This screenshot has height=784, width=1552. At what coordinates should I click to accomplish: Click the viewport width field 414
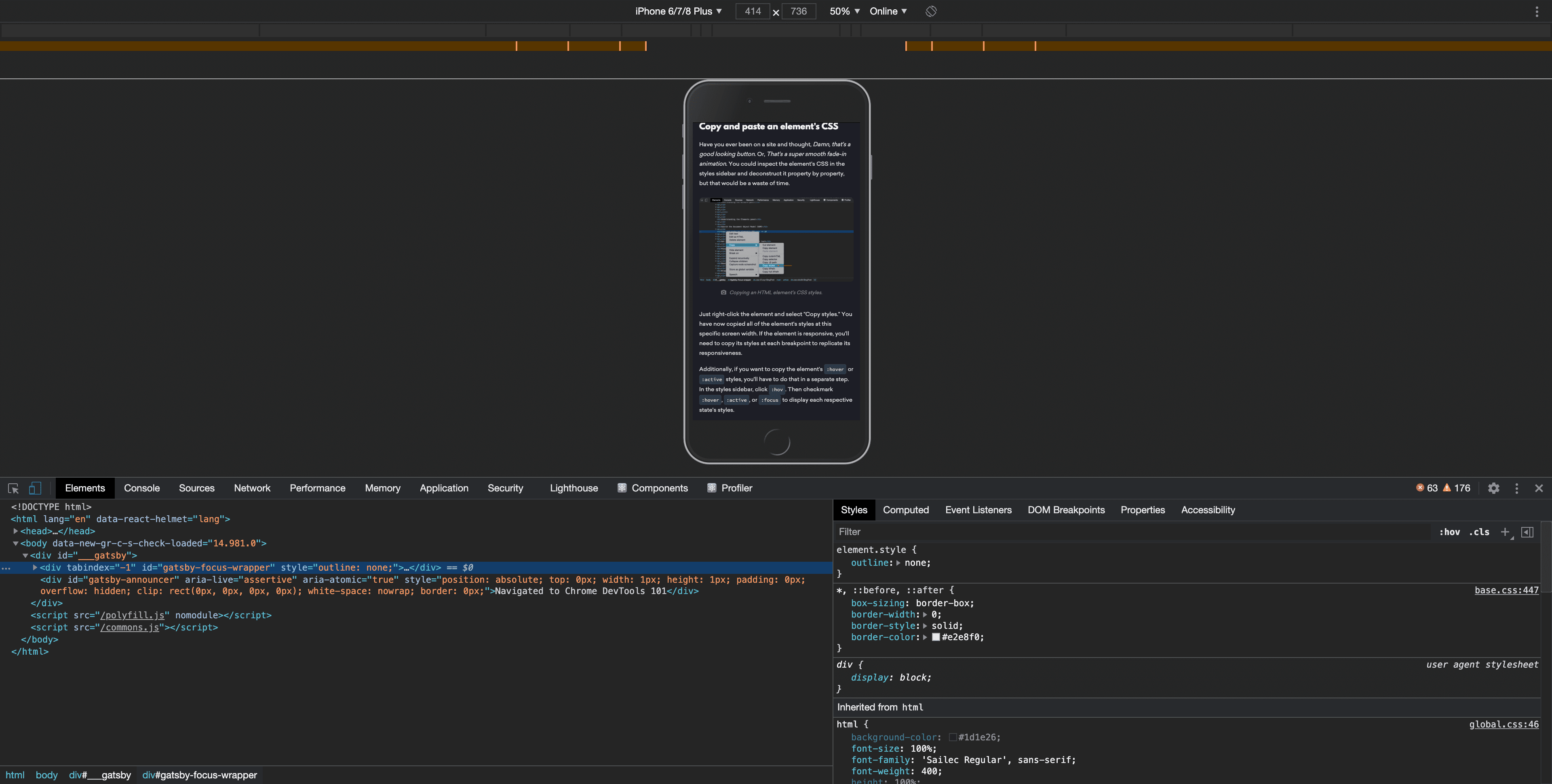tap(753, 11)
